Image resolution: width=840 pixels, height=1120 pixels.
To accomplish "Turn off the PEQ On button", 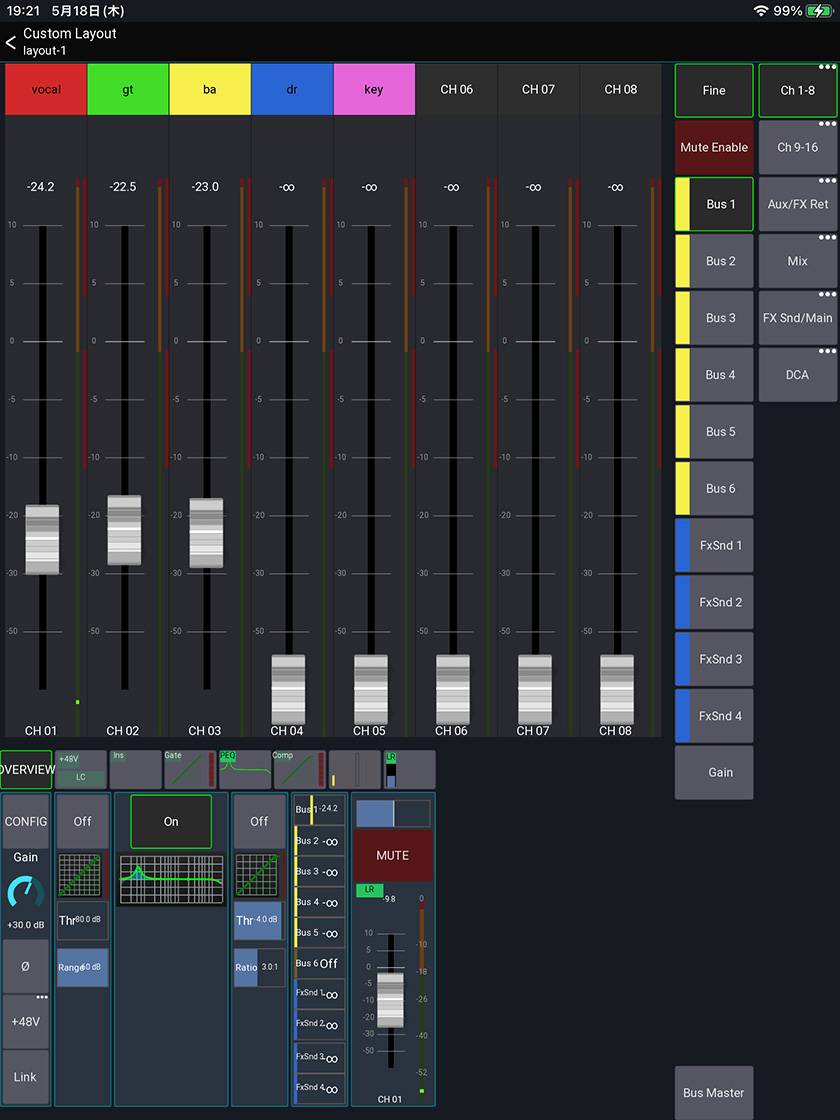I will 171,821.
